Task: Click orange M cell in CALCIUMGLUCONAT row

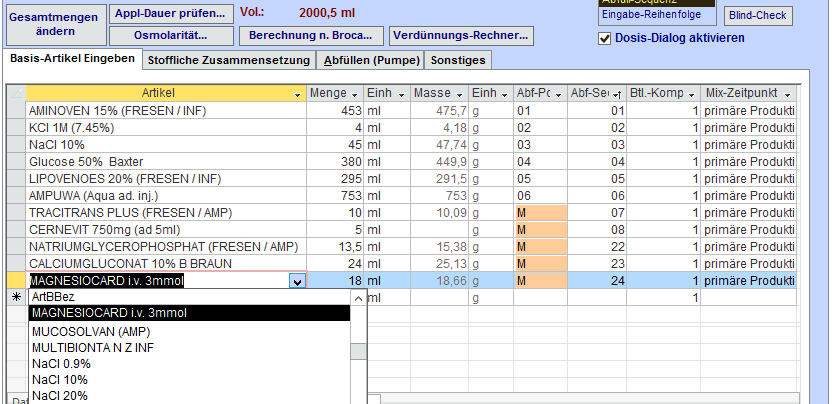Action: (540, 264)
